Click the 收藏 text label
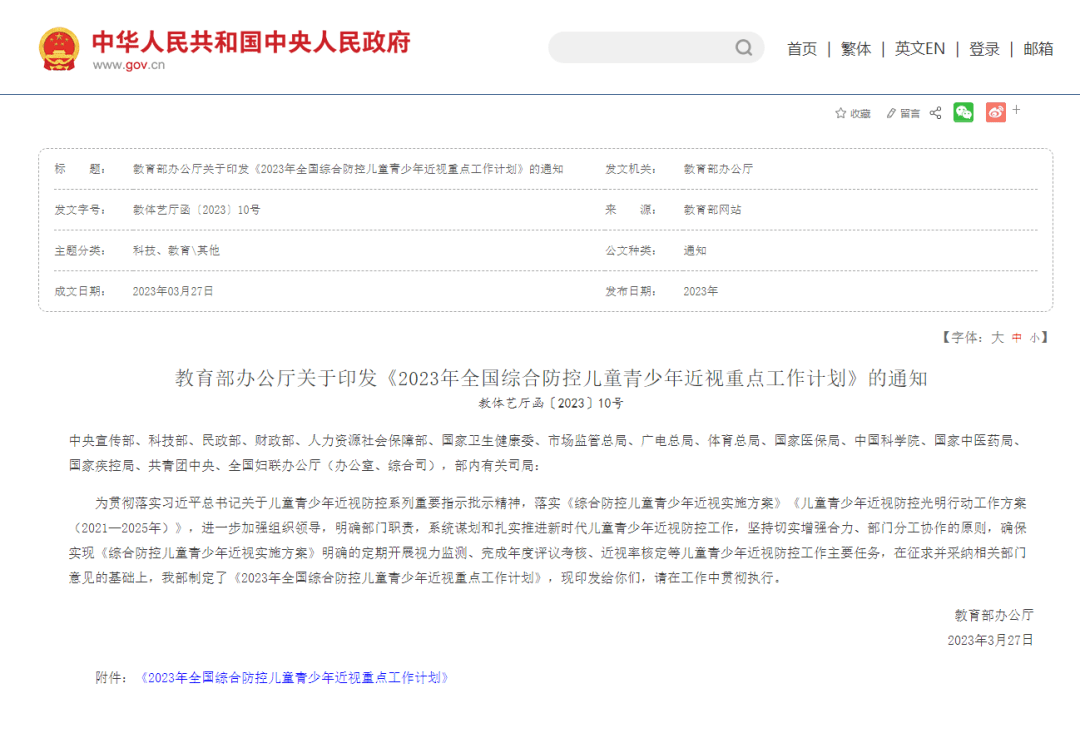Viewport: 1080px width, 733px height. click(859, 113)
